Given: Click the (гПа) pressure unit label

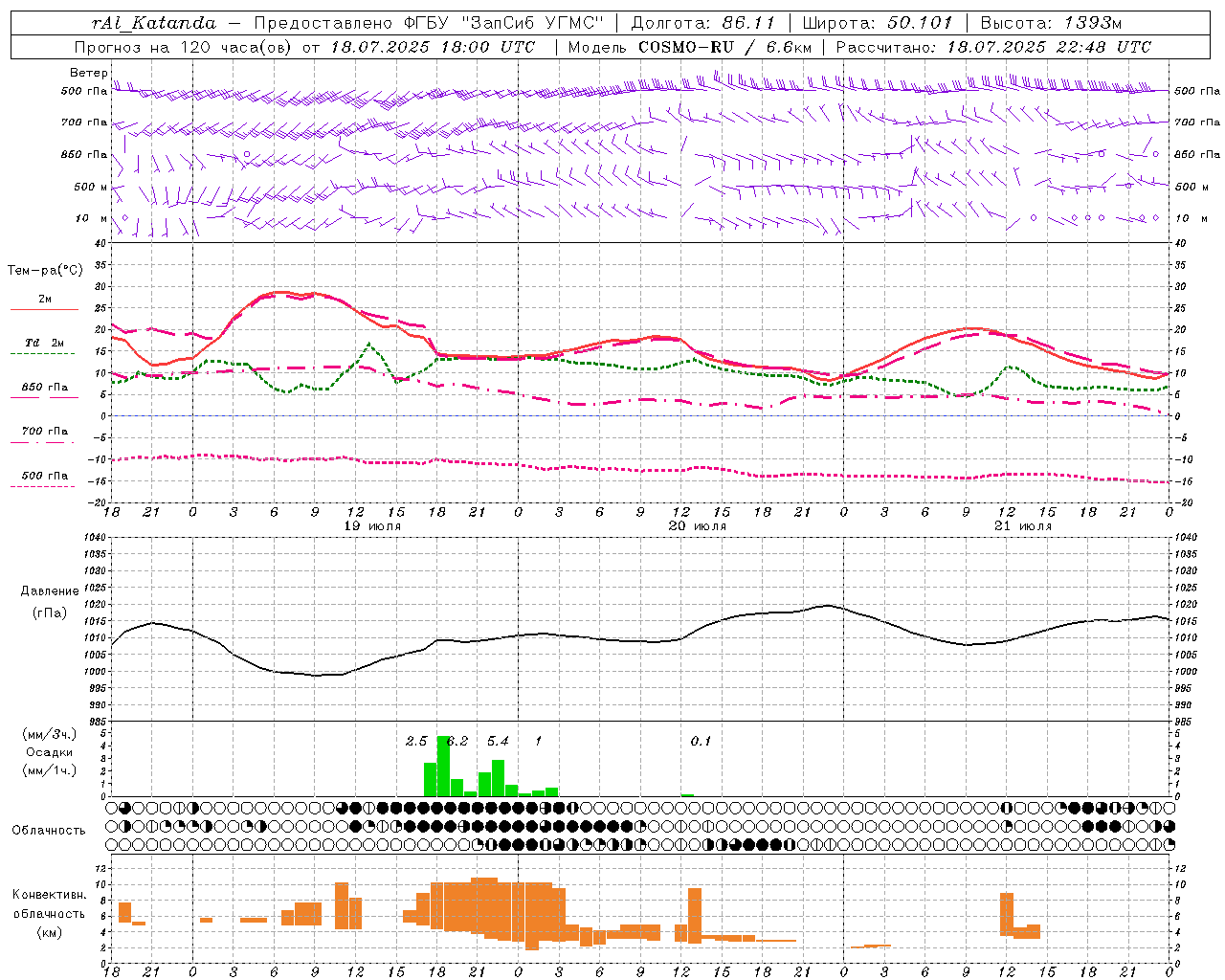Looking at the screenshot, I should coord(50,612).
